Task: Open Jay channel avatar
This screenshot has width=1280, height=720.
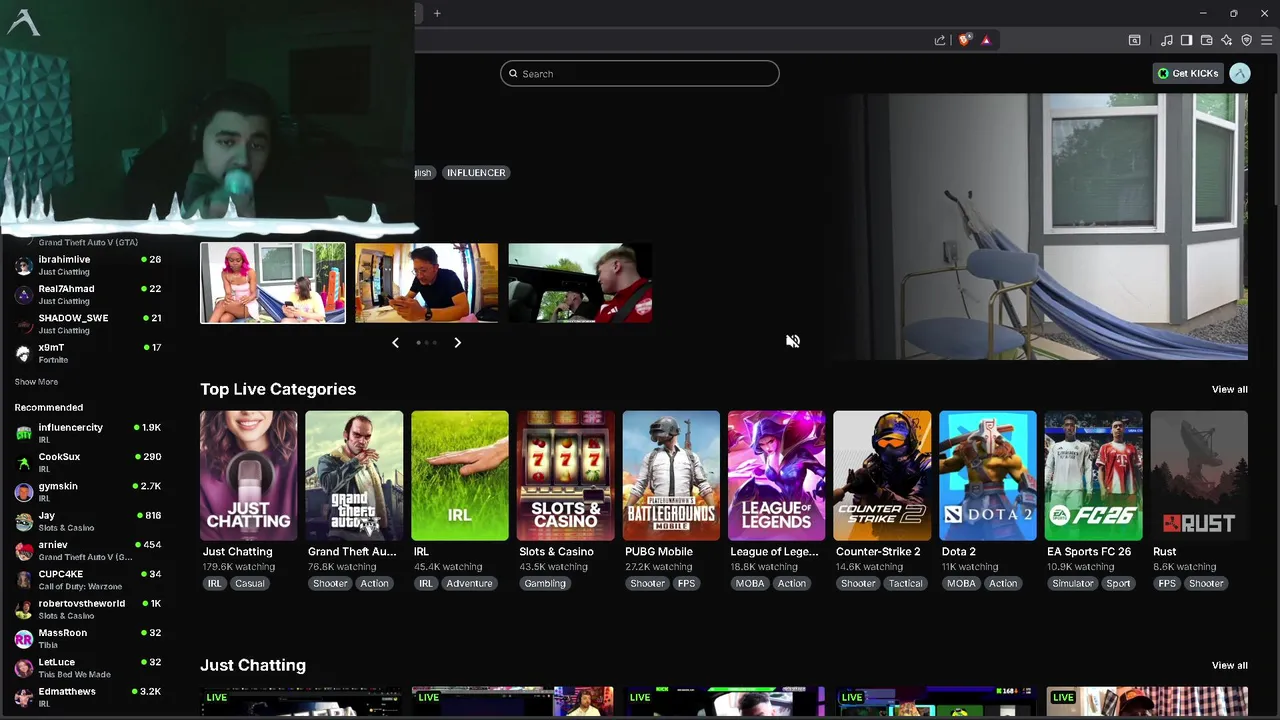Action: tap(24, 521)
